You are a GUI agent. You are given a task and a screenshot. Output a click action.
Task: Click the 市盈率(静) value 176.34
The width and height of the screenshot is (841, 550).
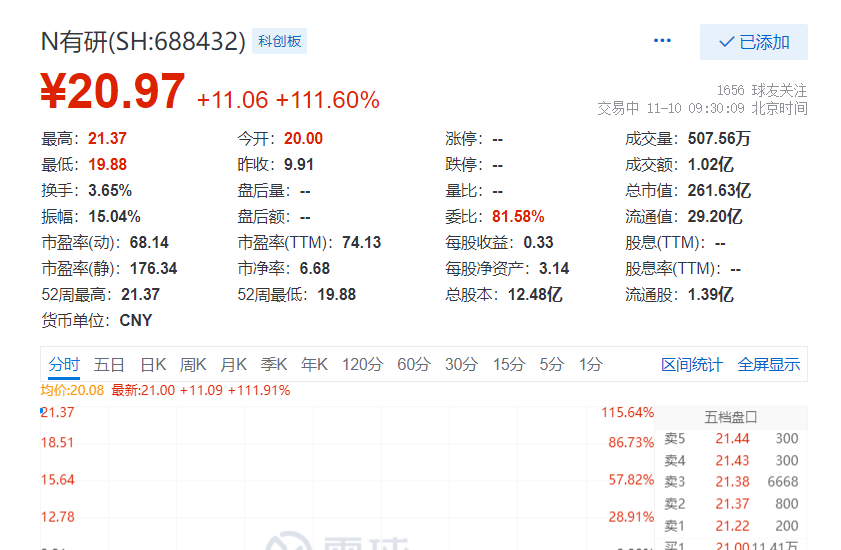tap(153, 268)
